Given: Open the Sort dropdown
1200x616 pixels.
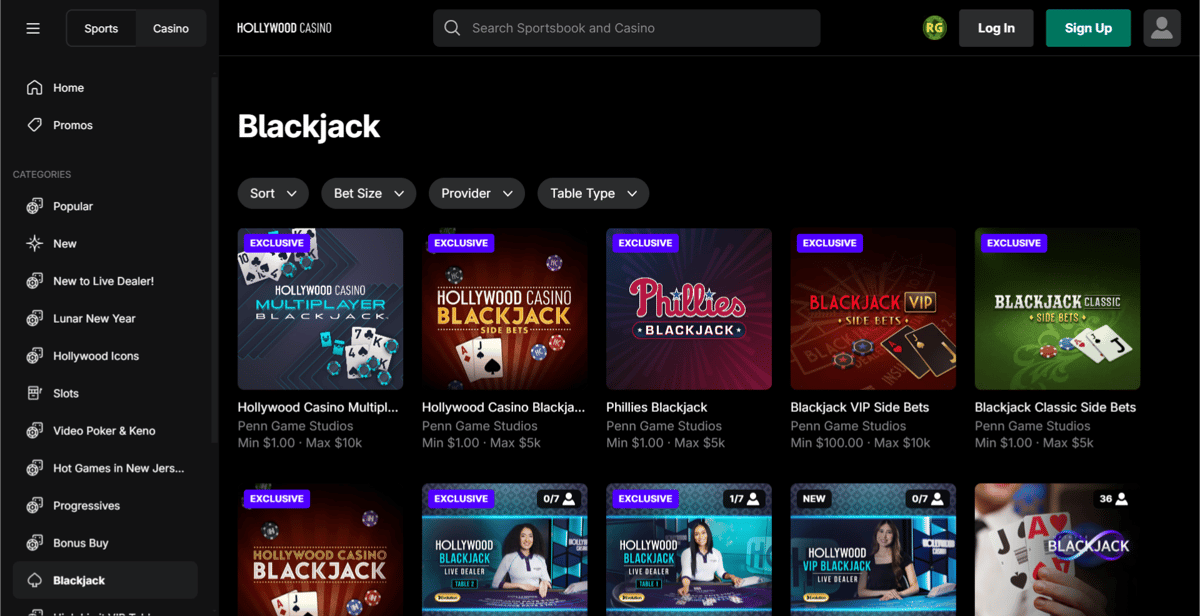Looking at the screenshot, I should pyautogui.click(x=273, y=193).
